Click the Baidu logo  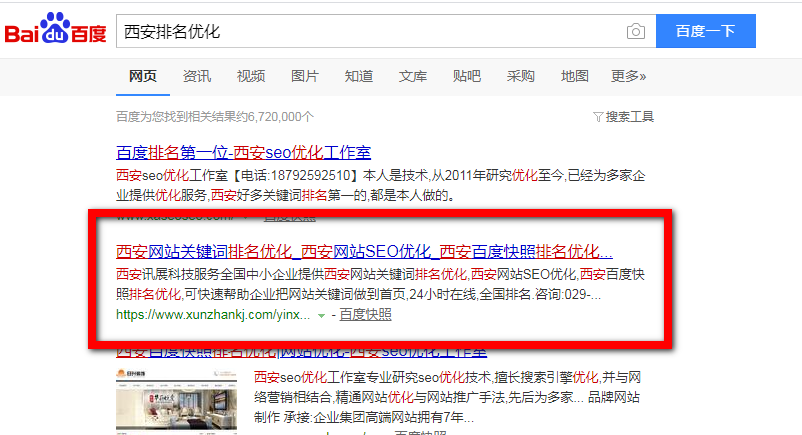click(x=55, y=29)
